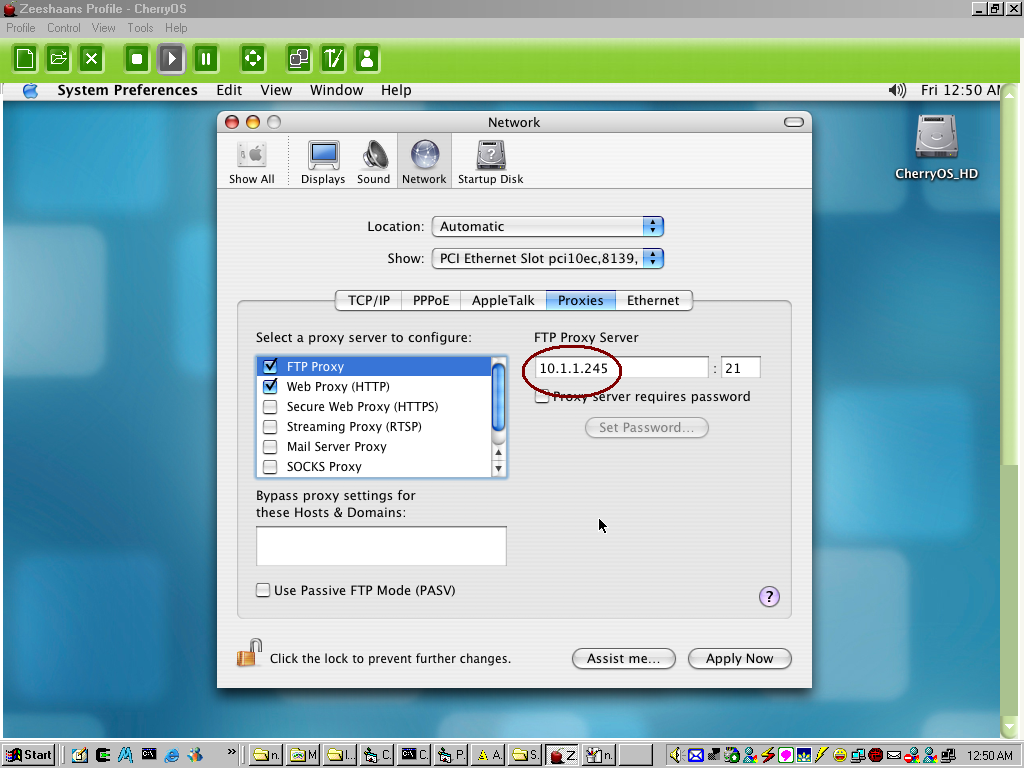Select the Network globe icon
1024x768 pixels.
pyautogui.click(x=424, y=161)
